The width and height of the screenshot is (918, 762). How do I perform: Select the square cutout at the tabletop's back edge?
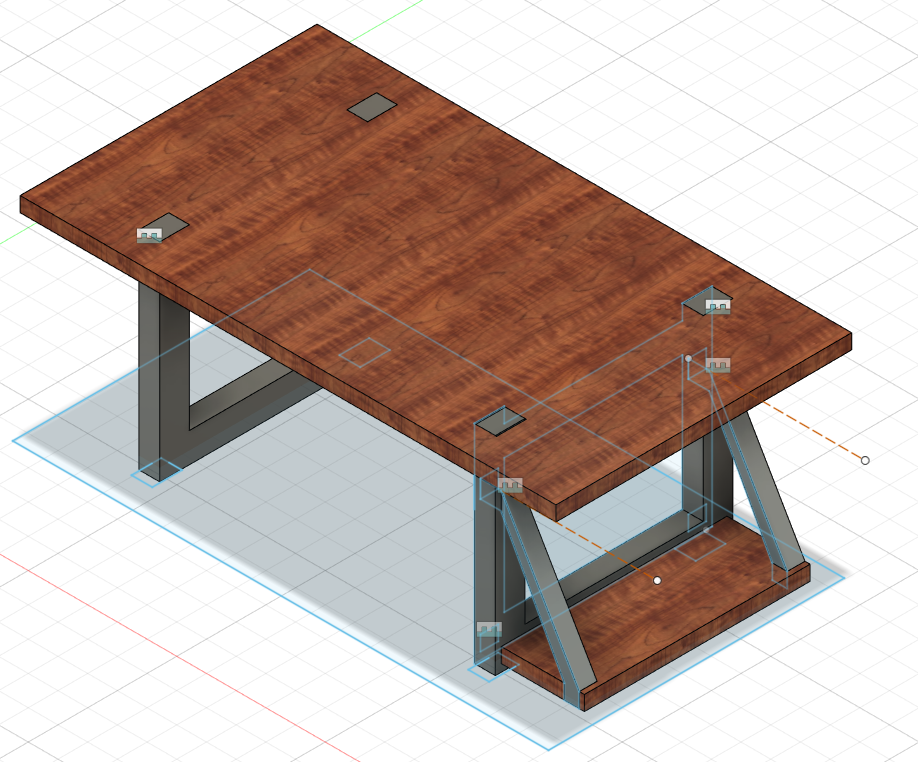point(372,107)
